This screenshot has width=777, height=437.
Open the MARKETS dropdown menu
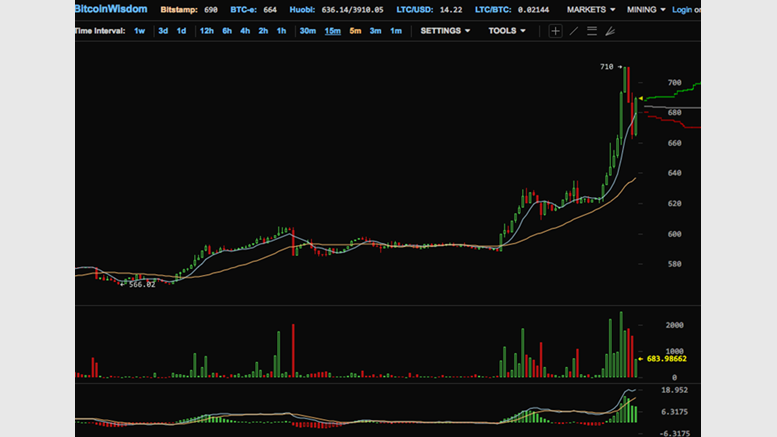[591, 10]
